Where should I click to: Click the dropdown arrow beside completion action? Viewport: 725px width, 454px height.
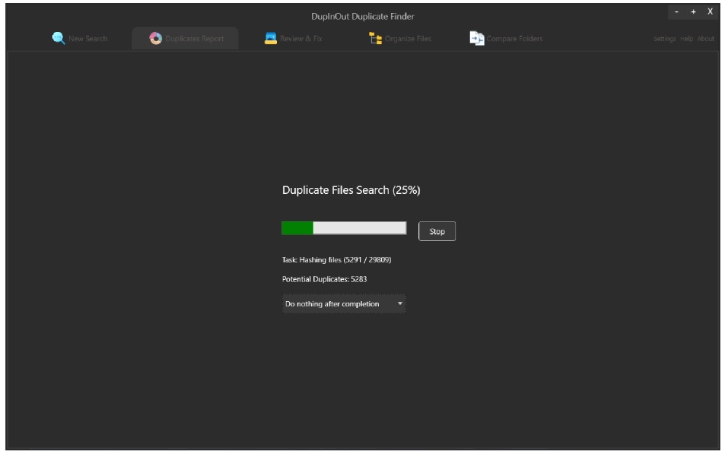pos(400,304)
